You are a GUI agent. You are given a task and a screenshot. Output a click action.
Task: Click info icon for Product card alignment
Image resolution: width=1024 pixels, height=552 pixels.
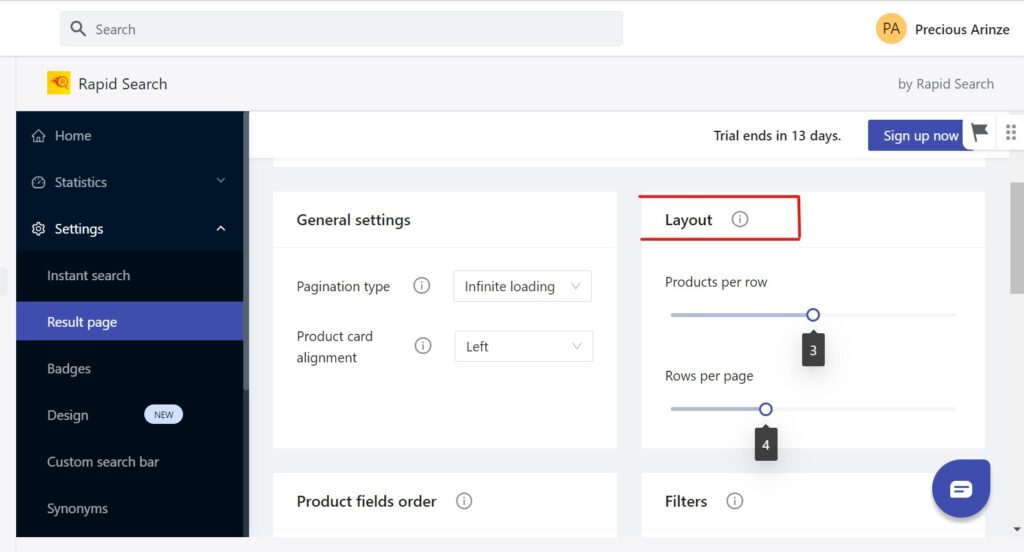[423, 346]
